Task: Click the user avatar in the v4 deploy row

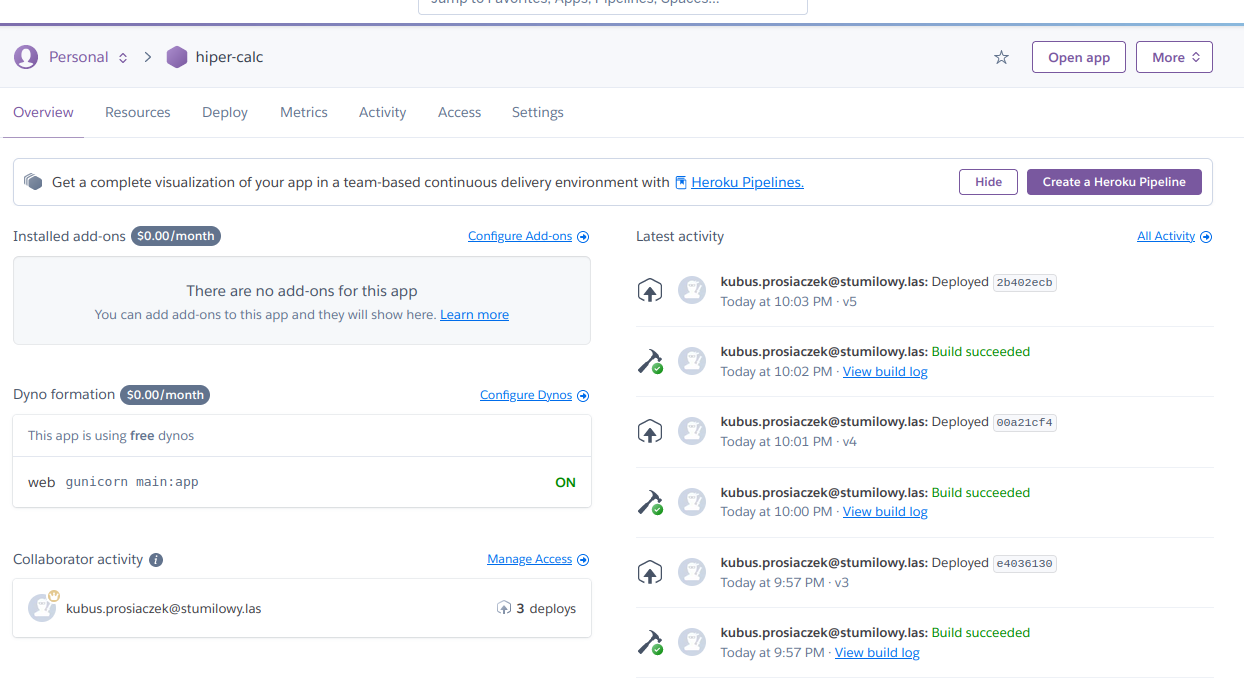Action: (x=692, y=431)
